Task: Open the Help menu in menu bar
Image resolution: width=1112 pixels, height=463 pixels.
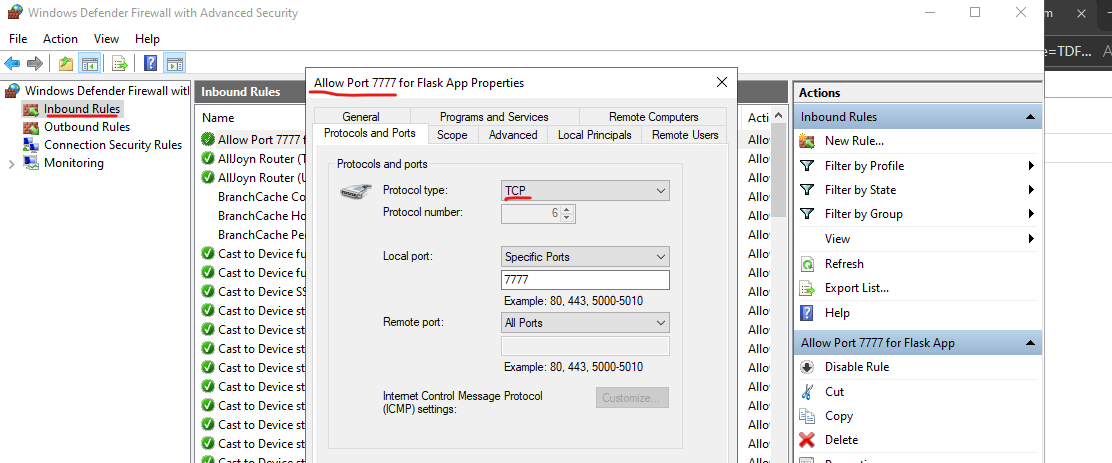Action: (148, 39)
